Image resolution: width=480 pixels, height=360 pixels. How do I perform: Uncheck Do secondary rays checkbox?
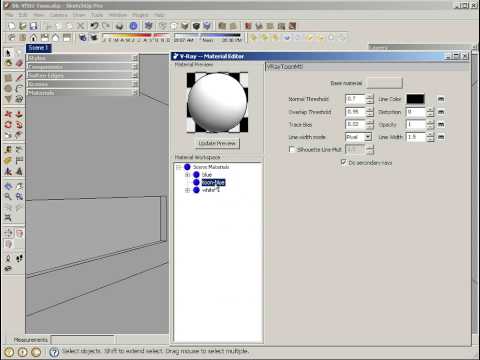(x=343, y=162)
